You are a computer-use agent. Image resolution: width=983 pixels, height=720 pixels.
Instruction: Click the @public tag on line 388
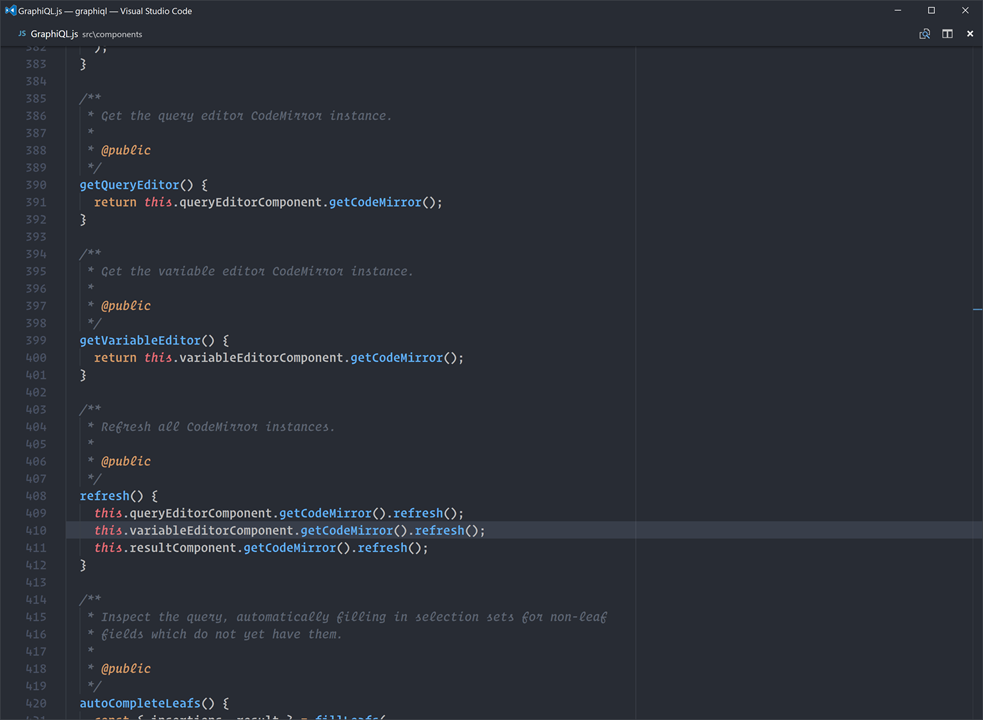click(x=126, y=151)
